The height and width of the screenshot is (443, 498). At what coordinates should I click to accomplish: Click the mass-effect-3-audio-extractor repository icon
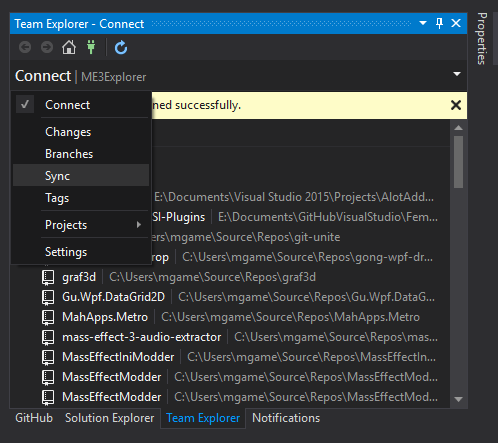pos(48,338)
